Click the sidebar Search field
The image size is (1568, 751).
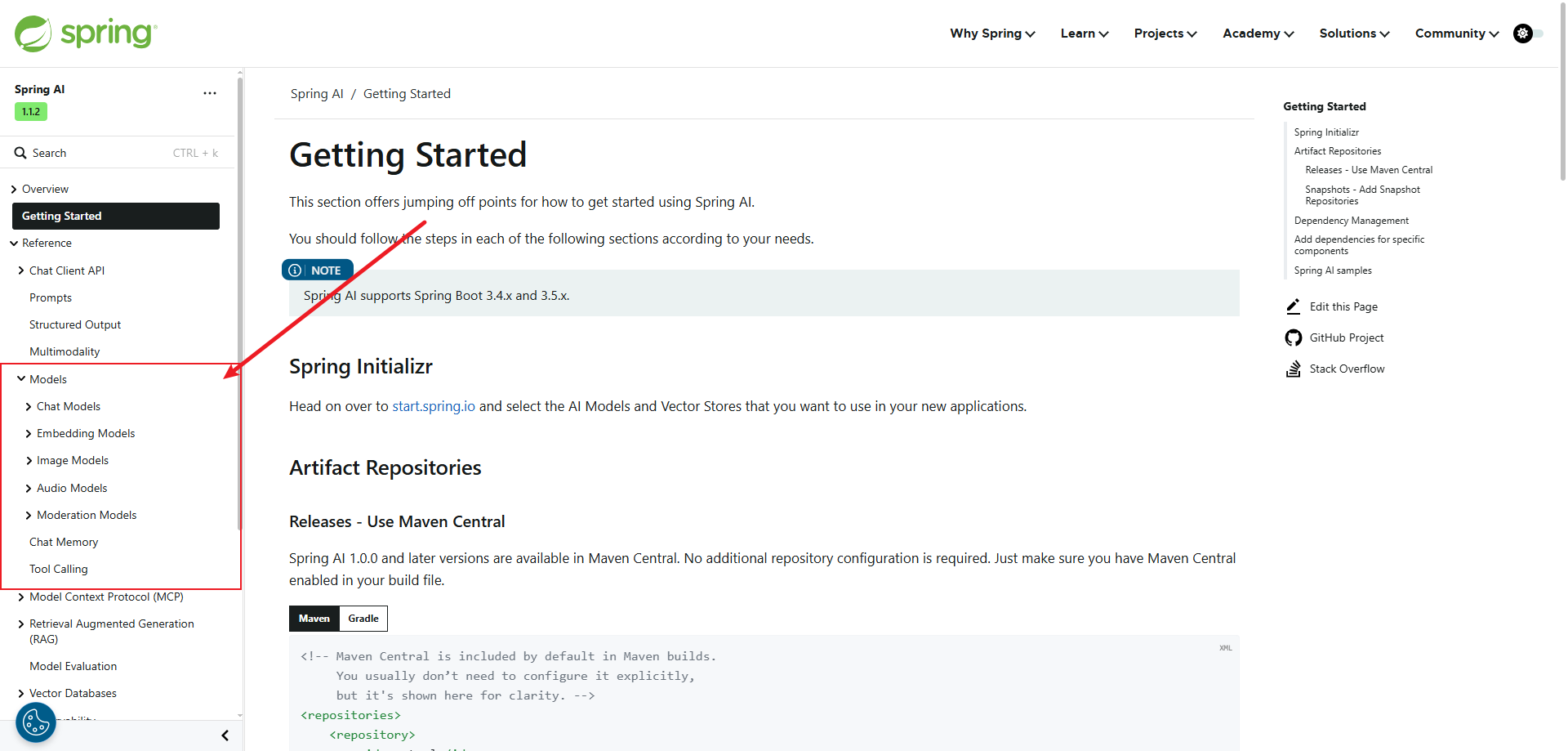click(x=116, y=153)
